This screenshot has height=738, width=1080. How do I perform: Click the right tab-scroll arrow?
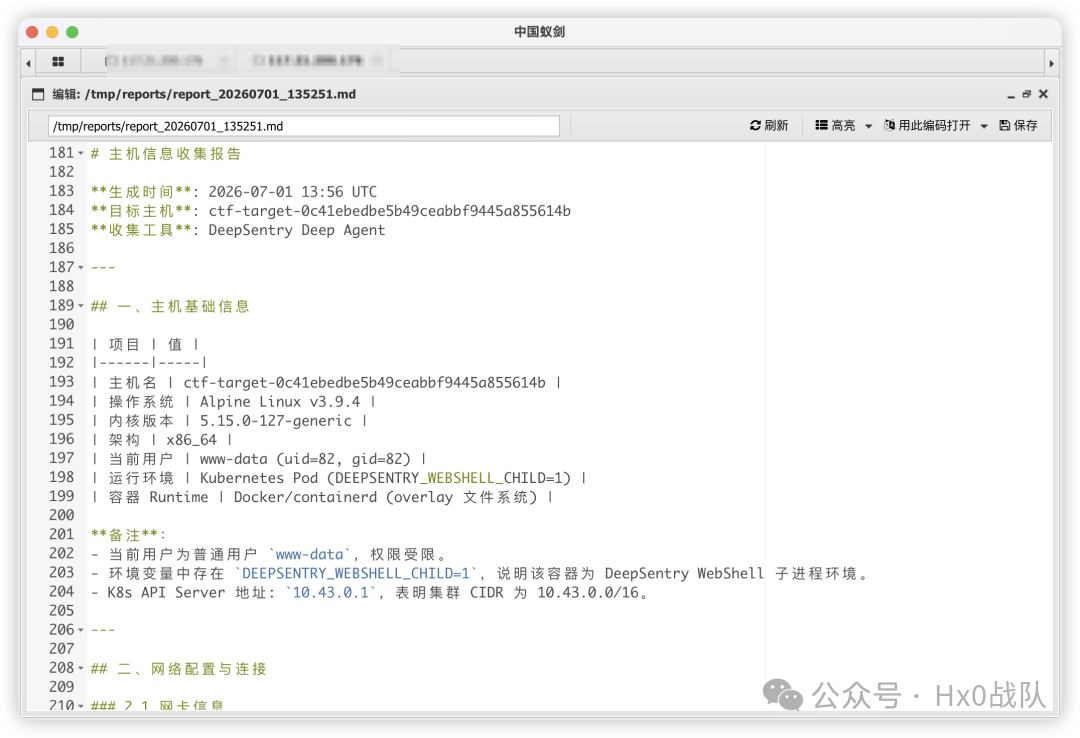click(x=1051, y=63)
